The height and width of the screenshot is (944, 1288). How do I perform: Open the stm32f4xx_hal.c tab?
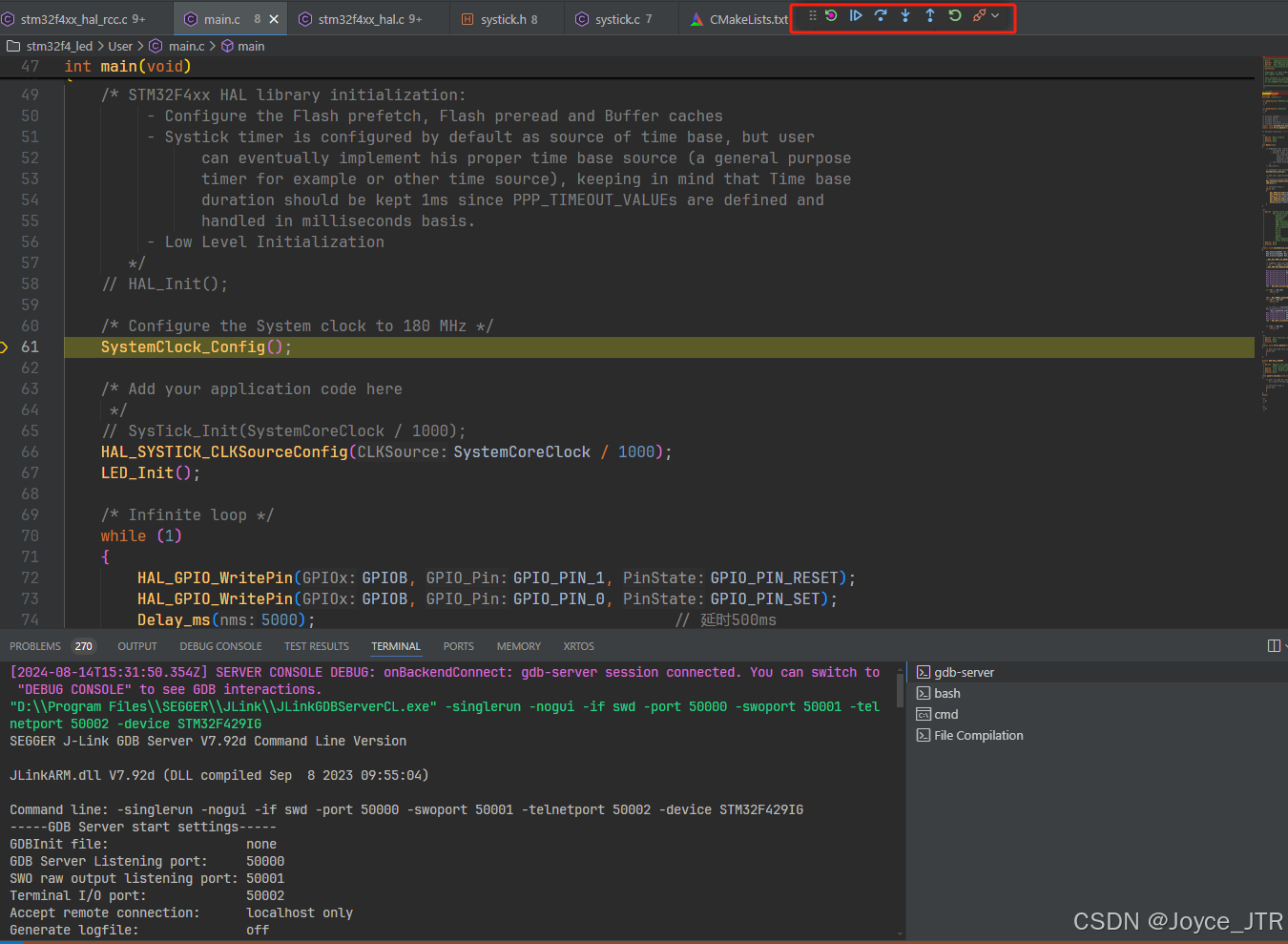(370, 19)
